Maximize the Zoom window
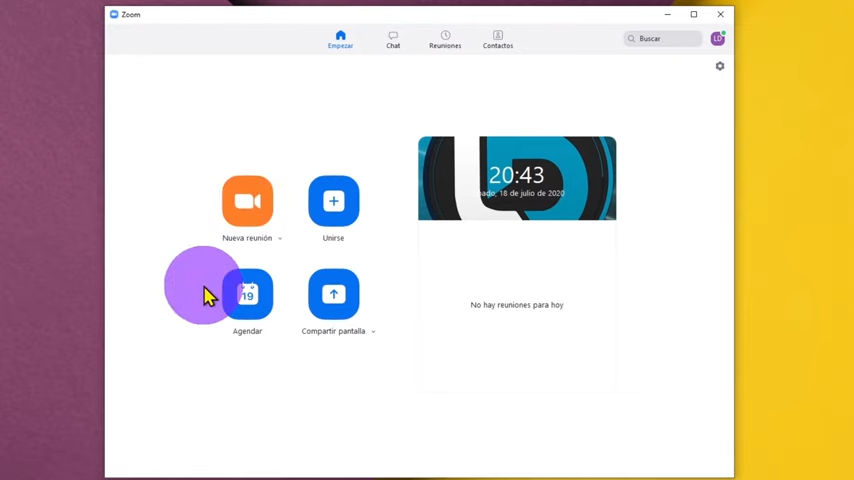This screenshot has width=854, height=480. 694,15
